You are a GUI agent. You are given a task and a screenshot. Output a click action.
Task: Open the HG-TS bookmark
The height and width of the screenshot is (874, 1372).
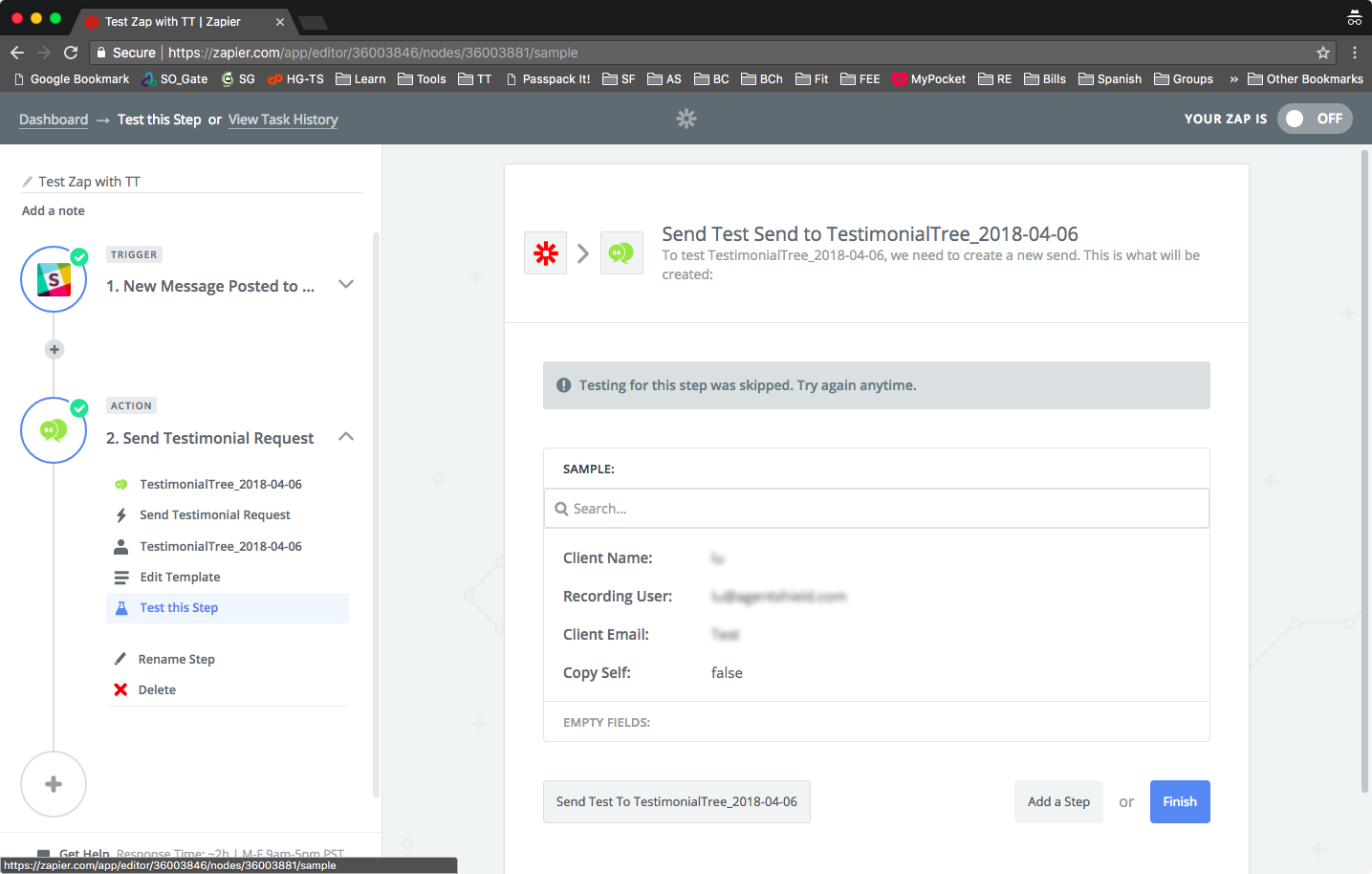pyautogui.click(x=295, y=79)
